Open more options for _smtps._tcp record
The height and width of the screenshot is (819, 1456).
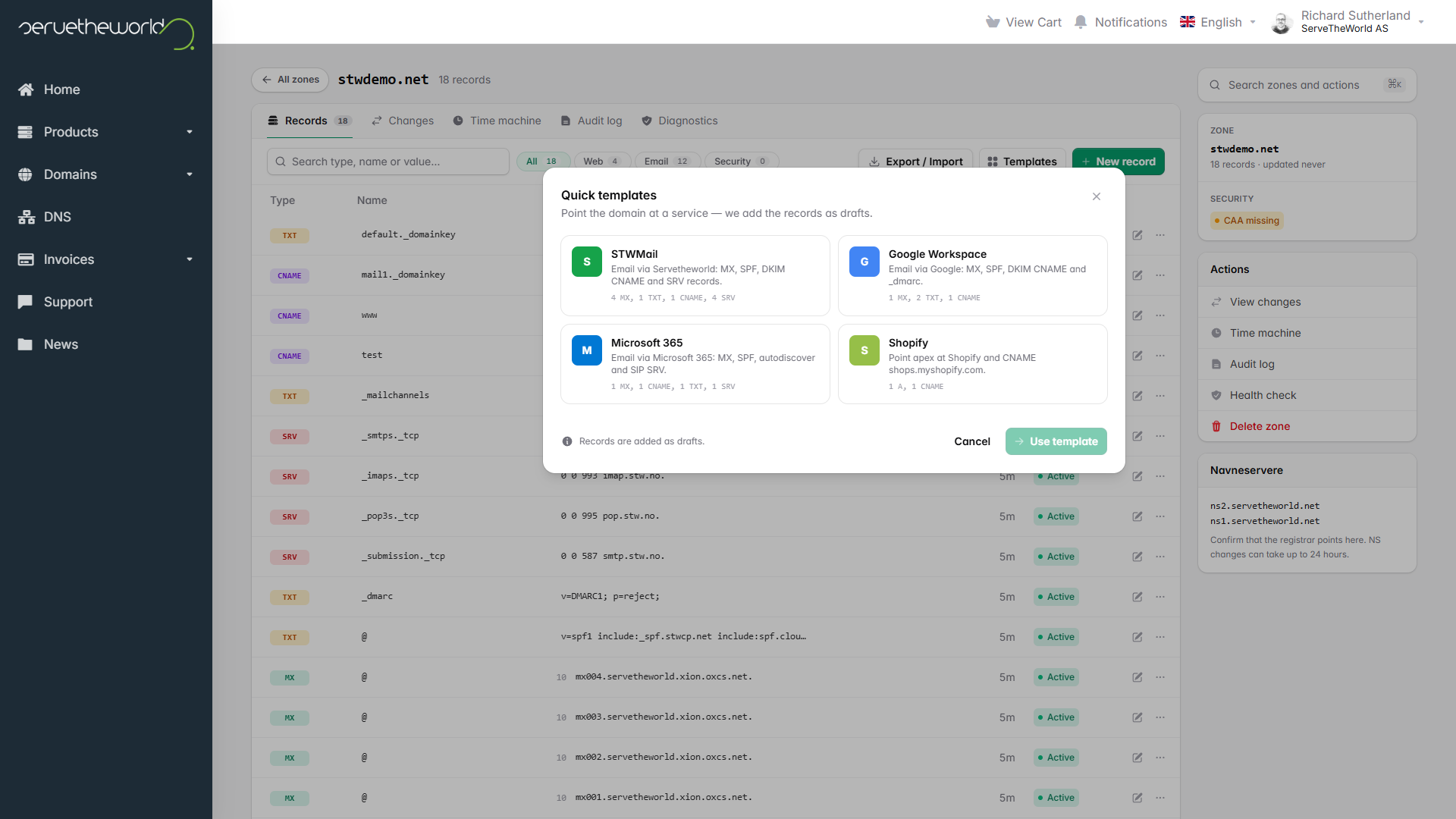[1160, 436]
